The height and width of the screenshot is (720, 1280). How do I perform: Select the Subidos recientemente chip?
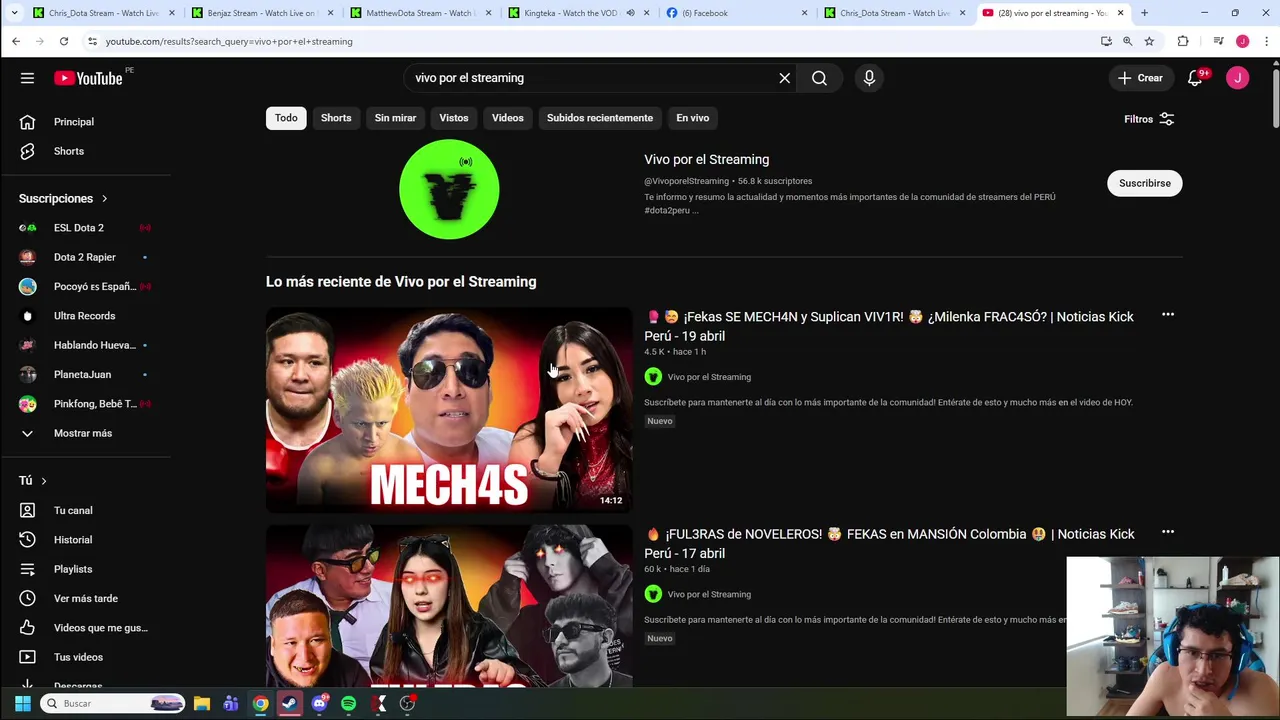600,118
